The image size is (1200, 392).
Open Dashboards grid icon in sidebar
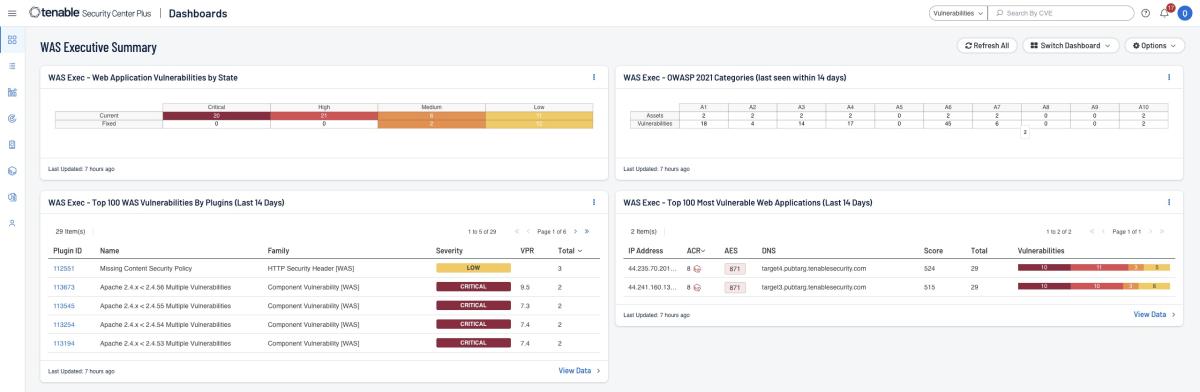click(12, 40)
